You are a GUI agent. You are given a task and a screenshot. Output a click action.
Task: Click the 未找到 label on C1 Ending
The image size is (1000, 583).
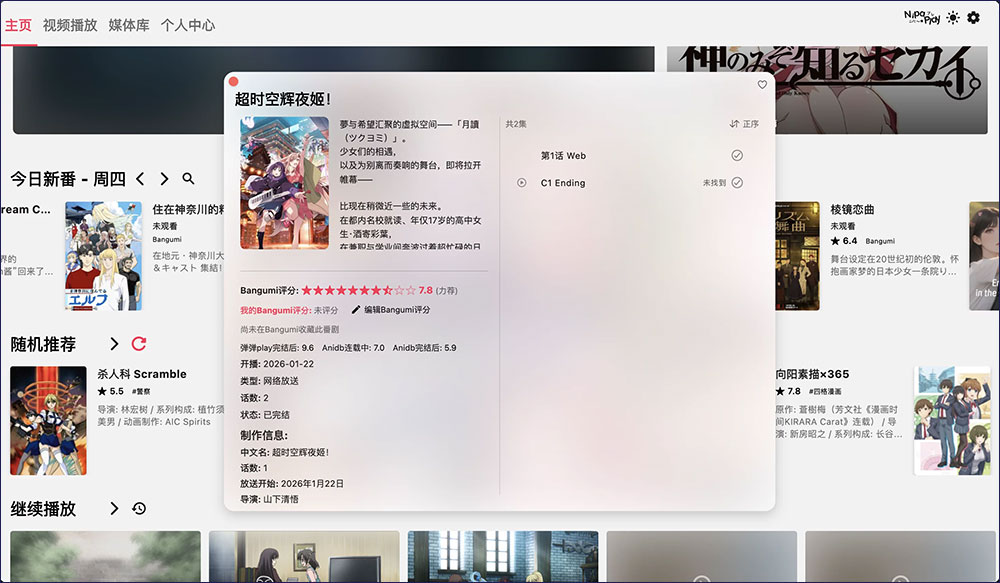tap(714, 183)
